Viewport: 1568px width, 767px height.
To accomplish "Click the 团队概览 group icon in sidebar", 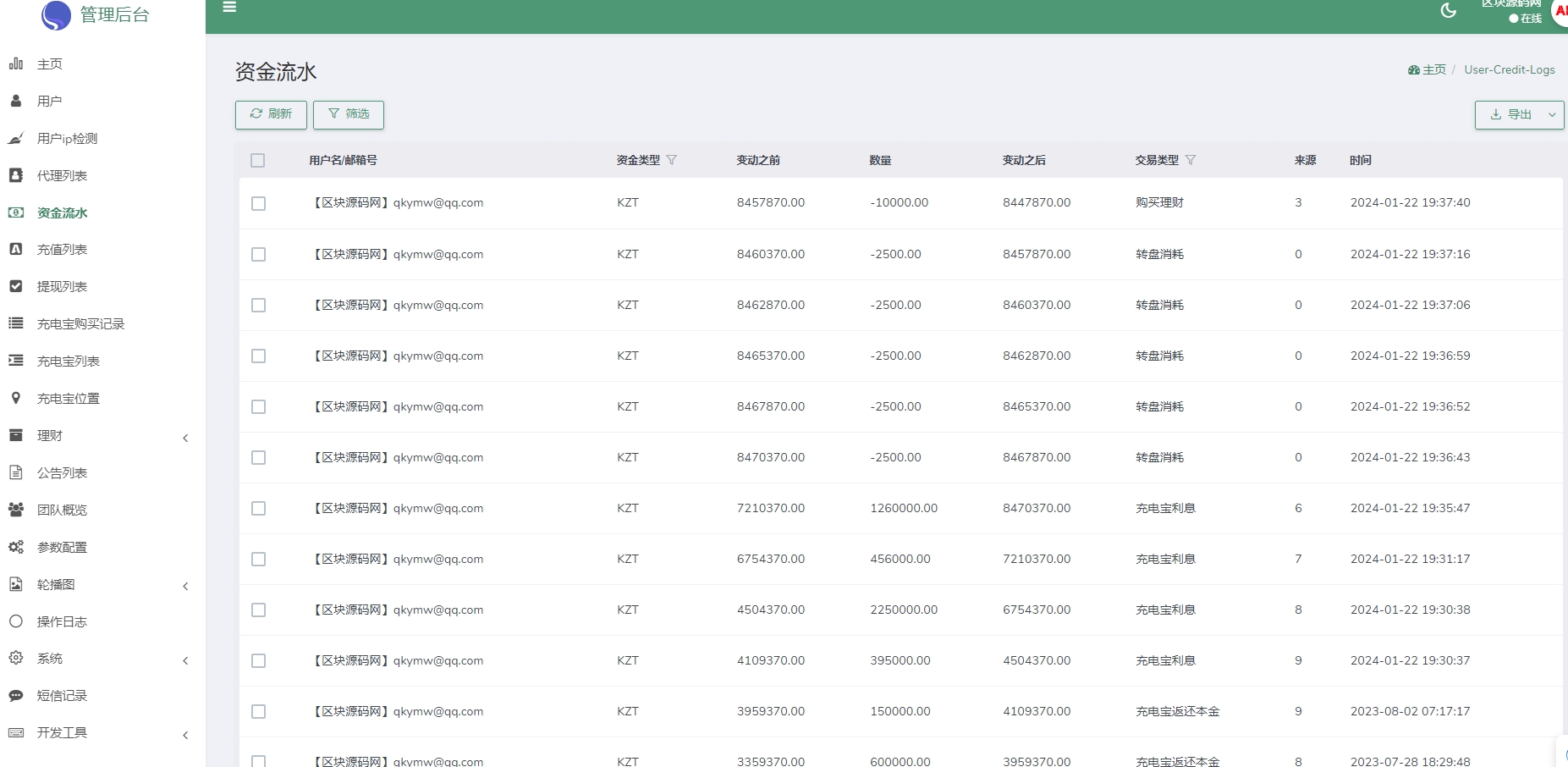I will (15, 510).
